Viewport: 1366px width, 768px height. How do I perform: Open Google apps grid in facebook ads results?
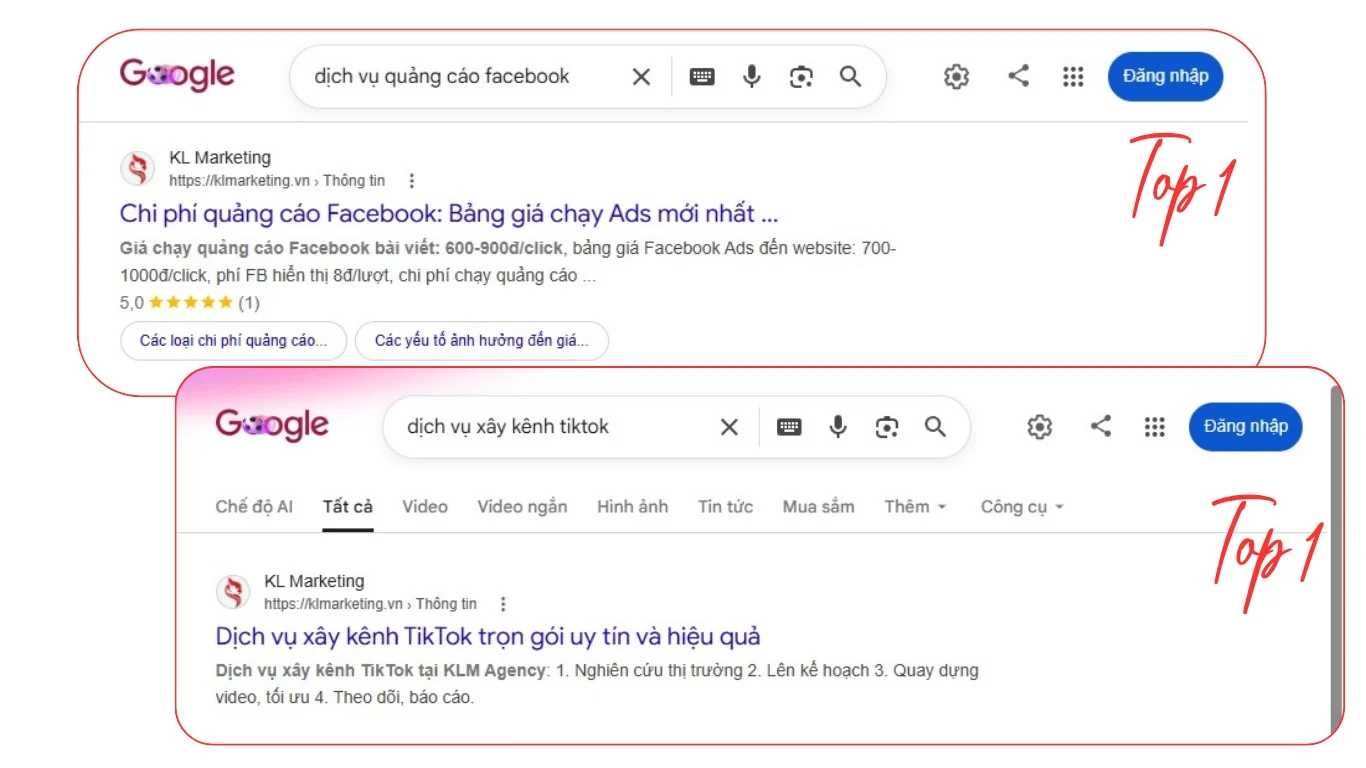[x=1073, y=77]
